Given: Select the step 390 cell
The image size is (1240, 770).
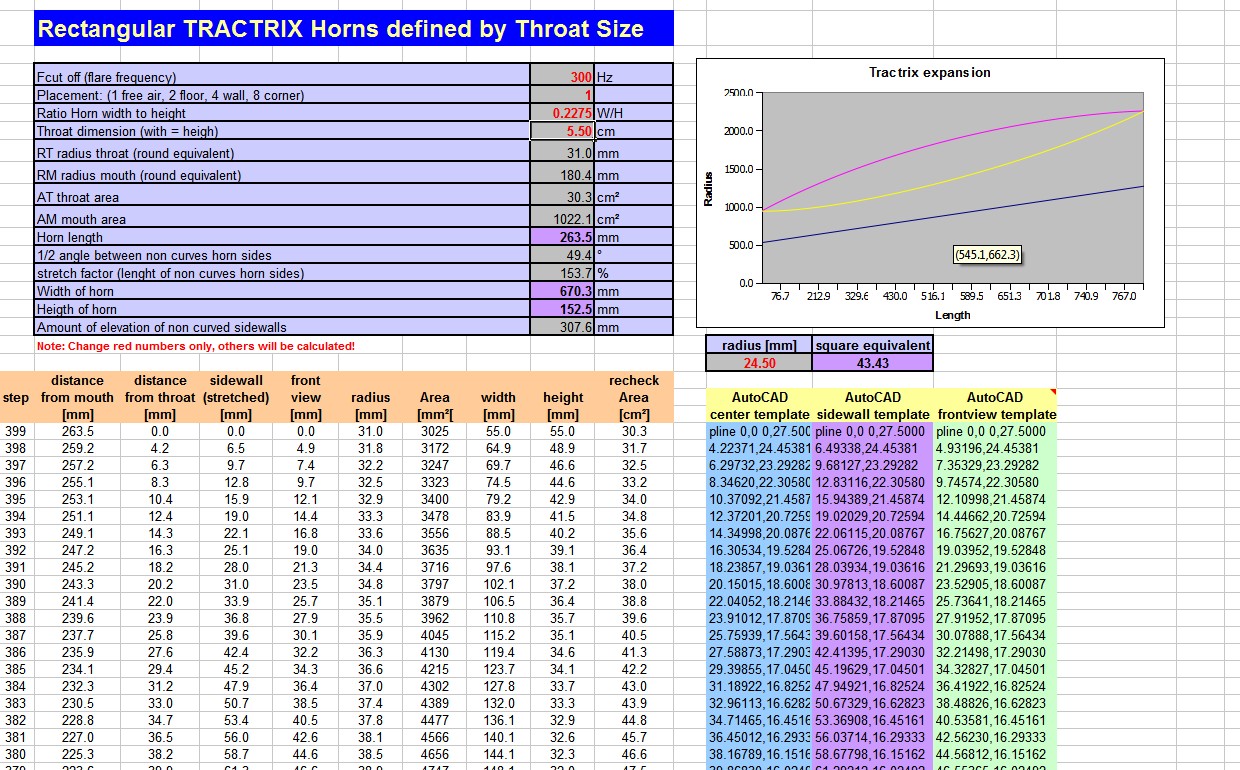Looking at the screenshot, I should click(x=16, y=584).
